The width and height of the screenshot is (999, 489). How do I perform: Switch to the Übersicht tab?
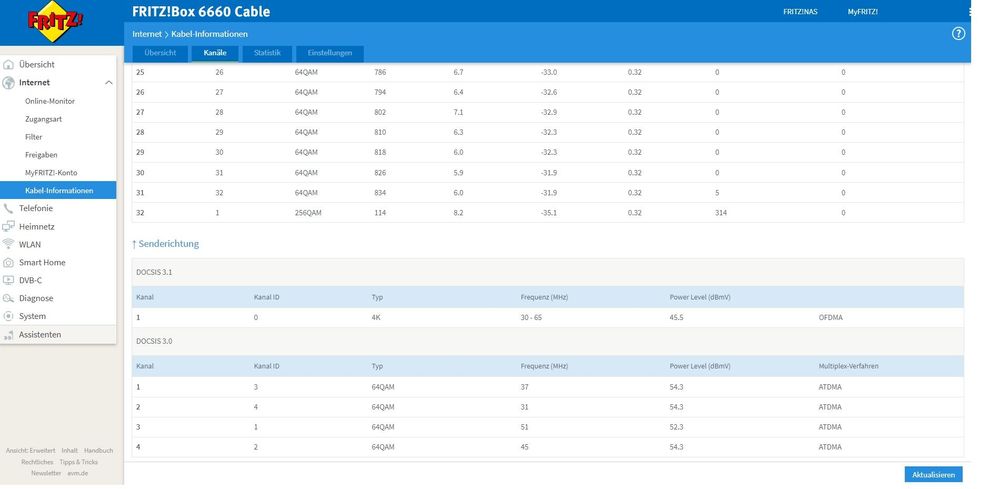click(160, 53)
